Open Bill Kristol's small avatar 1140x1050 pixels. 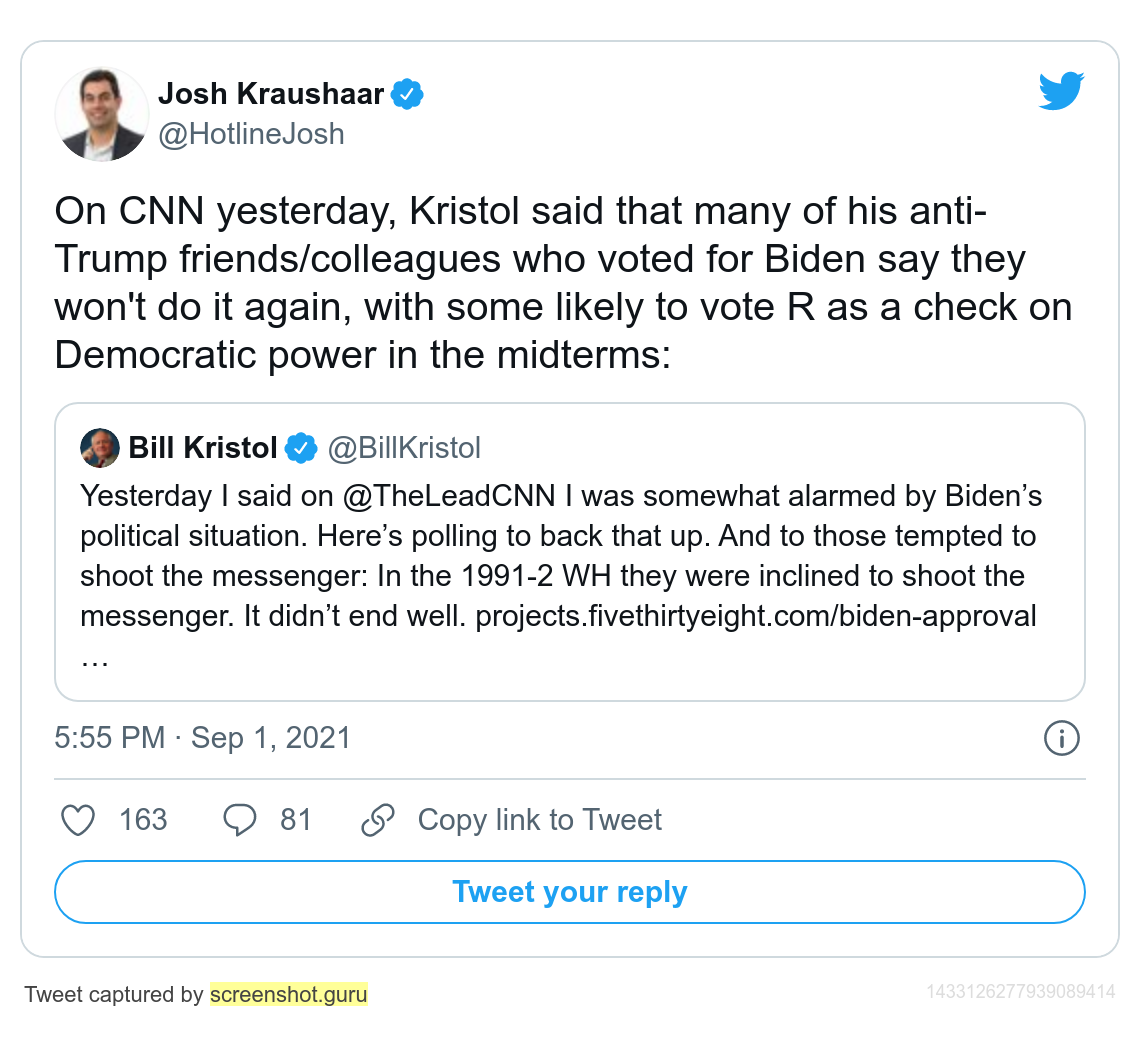(x=100, y=448)
